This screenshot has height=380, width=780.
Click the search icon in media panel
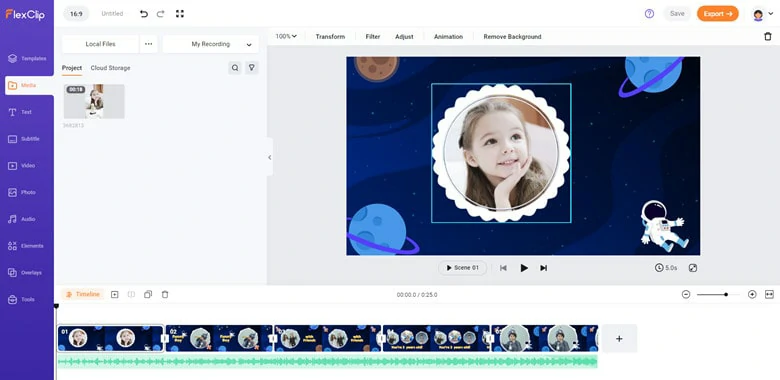235,68
